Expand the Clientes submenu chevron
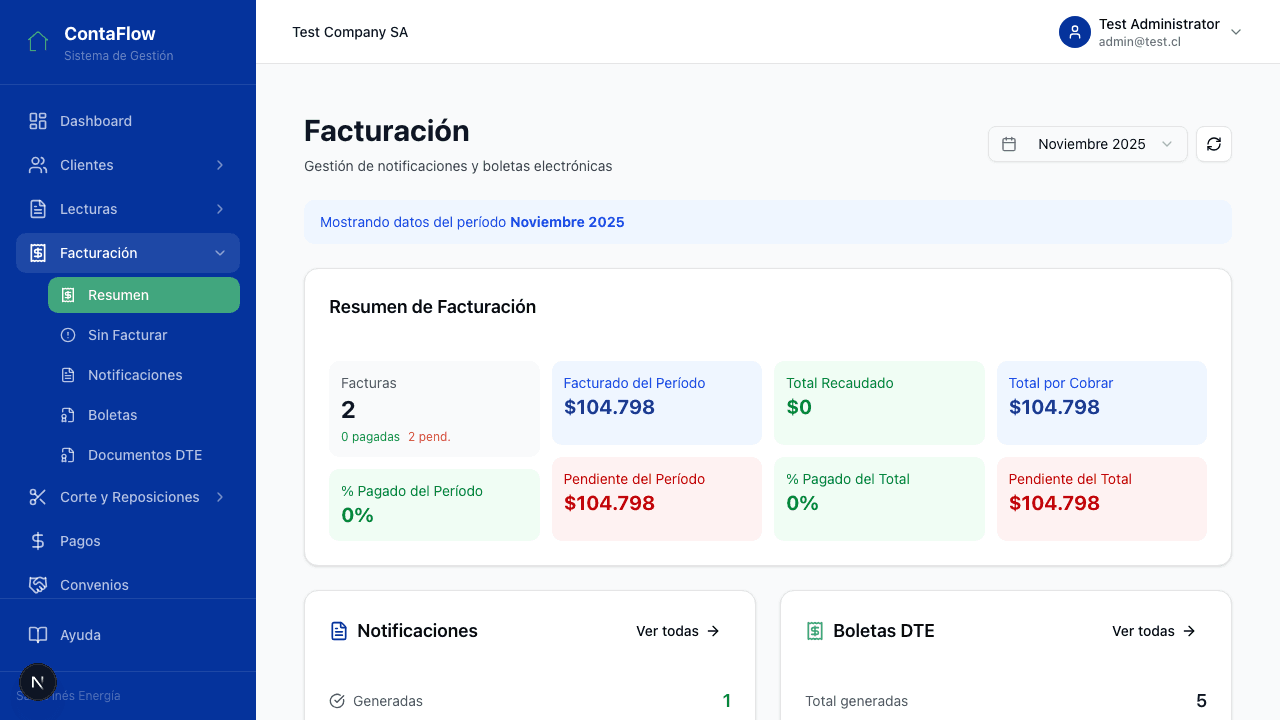1280x720 pixels. pyautogui.click(x=220, y=165)
